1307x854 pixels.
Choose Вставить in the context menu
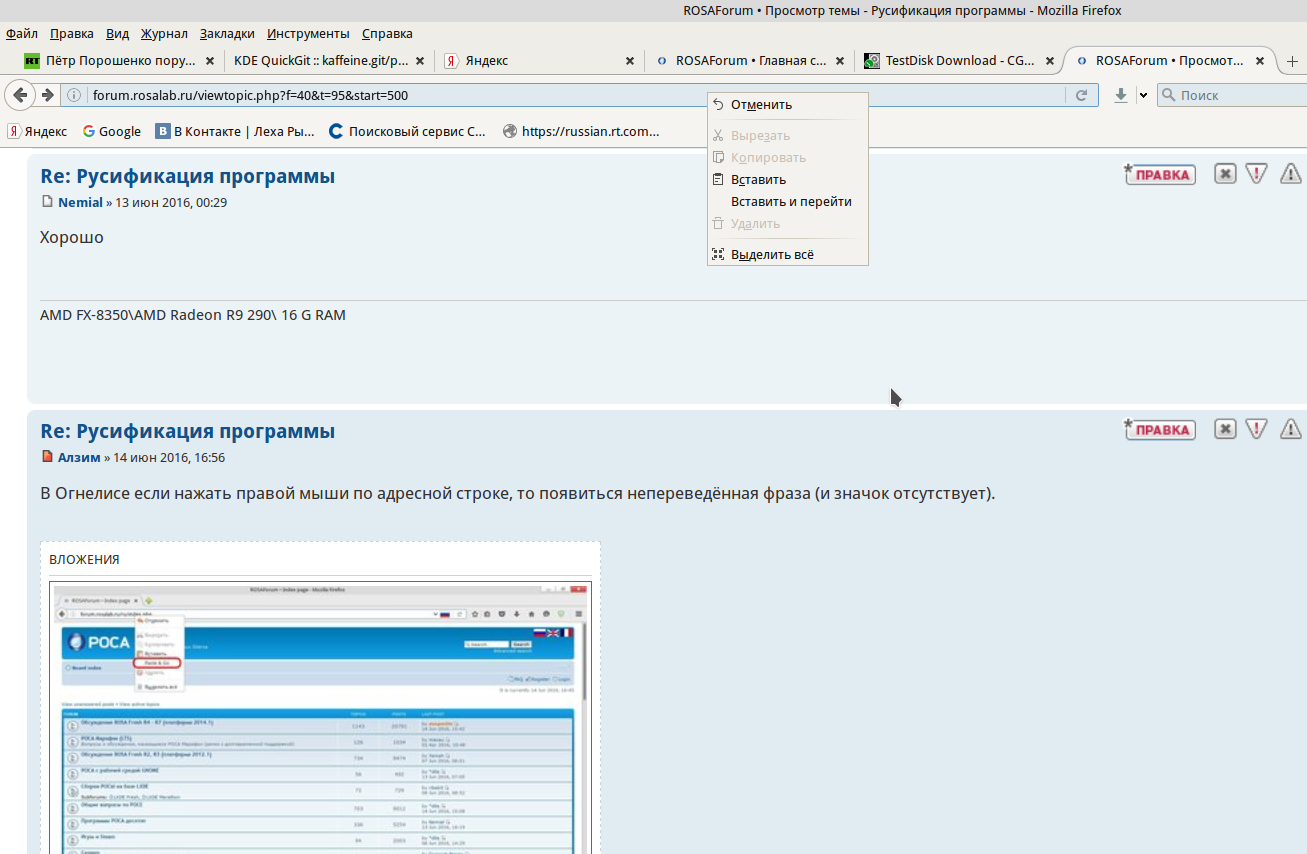[758, 180]
